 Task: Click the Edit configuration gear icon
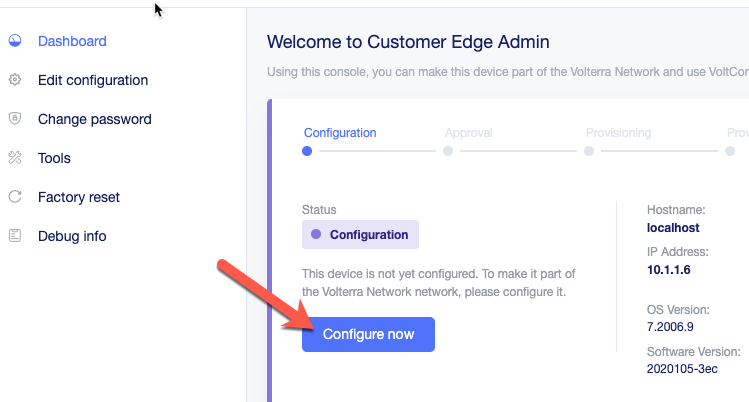(x=14, y=80)
